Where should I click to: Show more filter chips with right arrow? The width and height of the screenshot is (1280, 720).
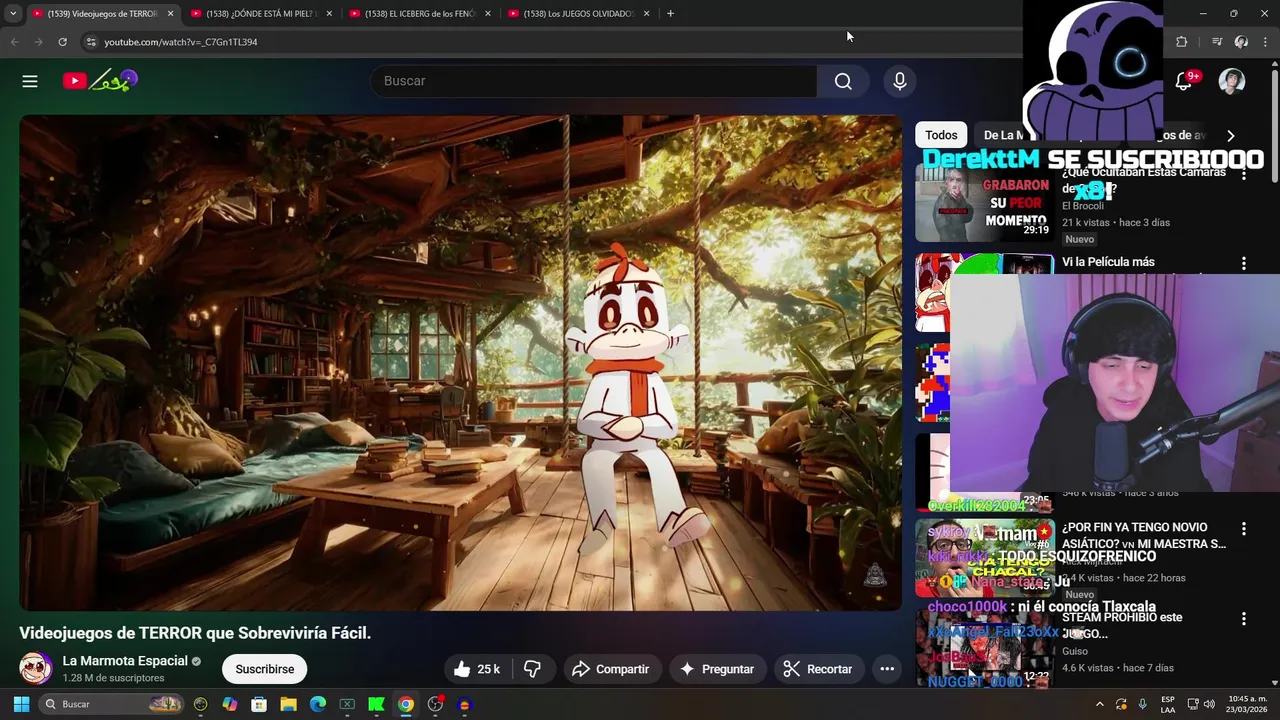(x=1231, y=135)
